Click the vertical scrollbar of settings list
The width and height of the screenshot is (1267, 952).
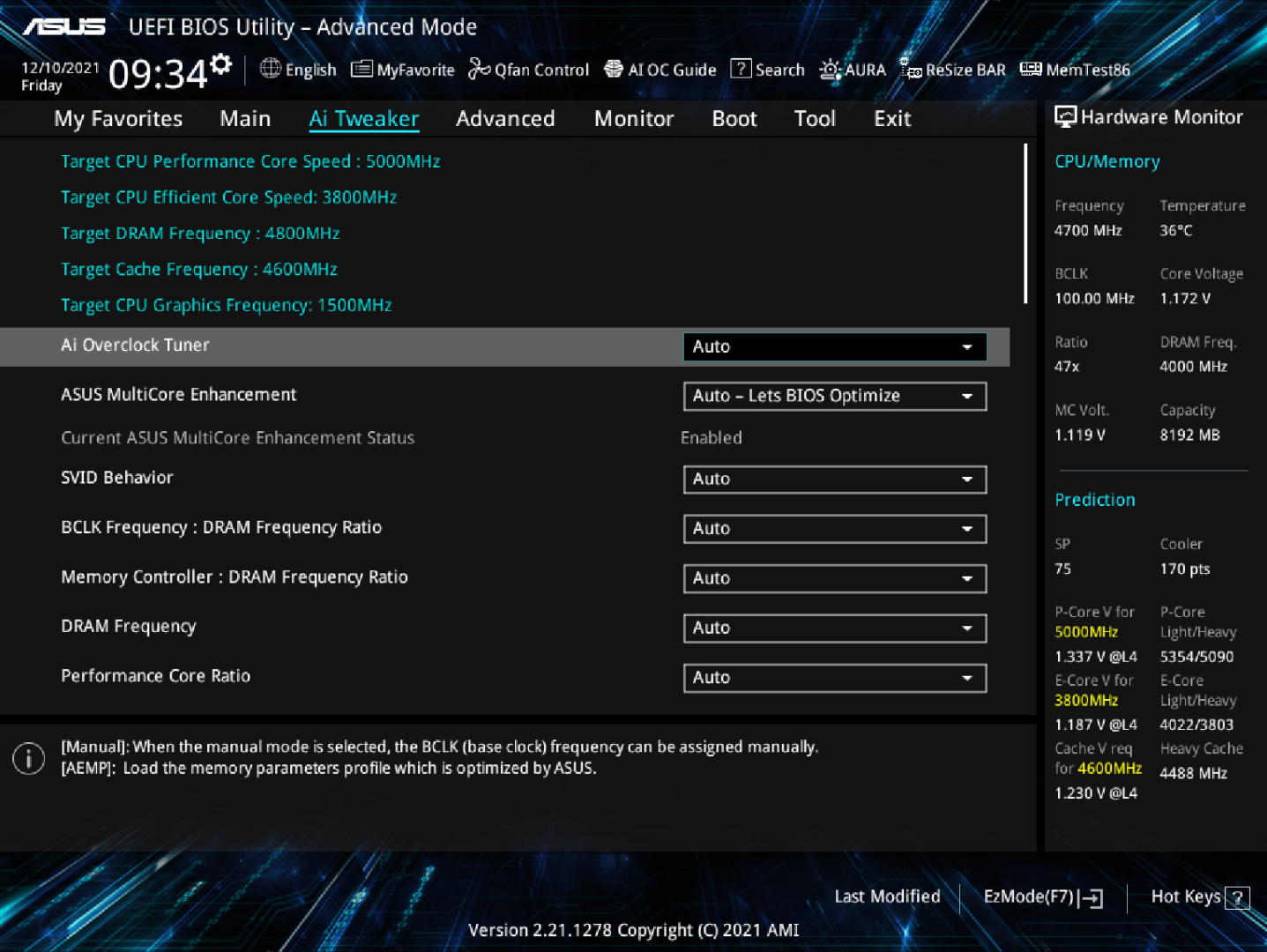point(1025,224)
